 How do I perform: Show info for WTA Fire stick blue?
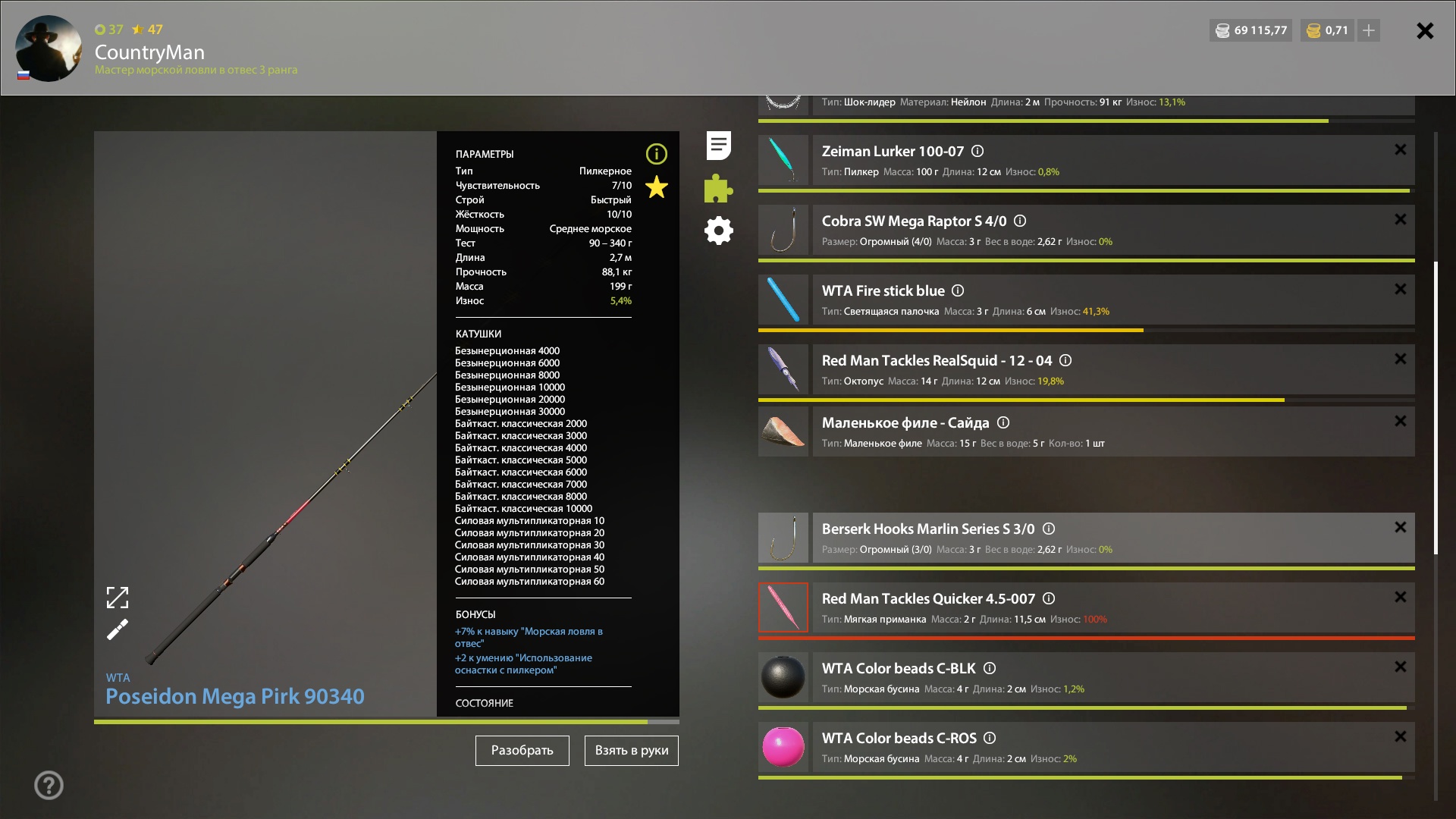coord(958,290)
